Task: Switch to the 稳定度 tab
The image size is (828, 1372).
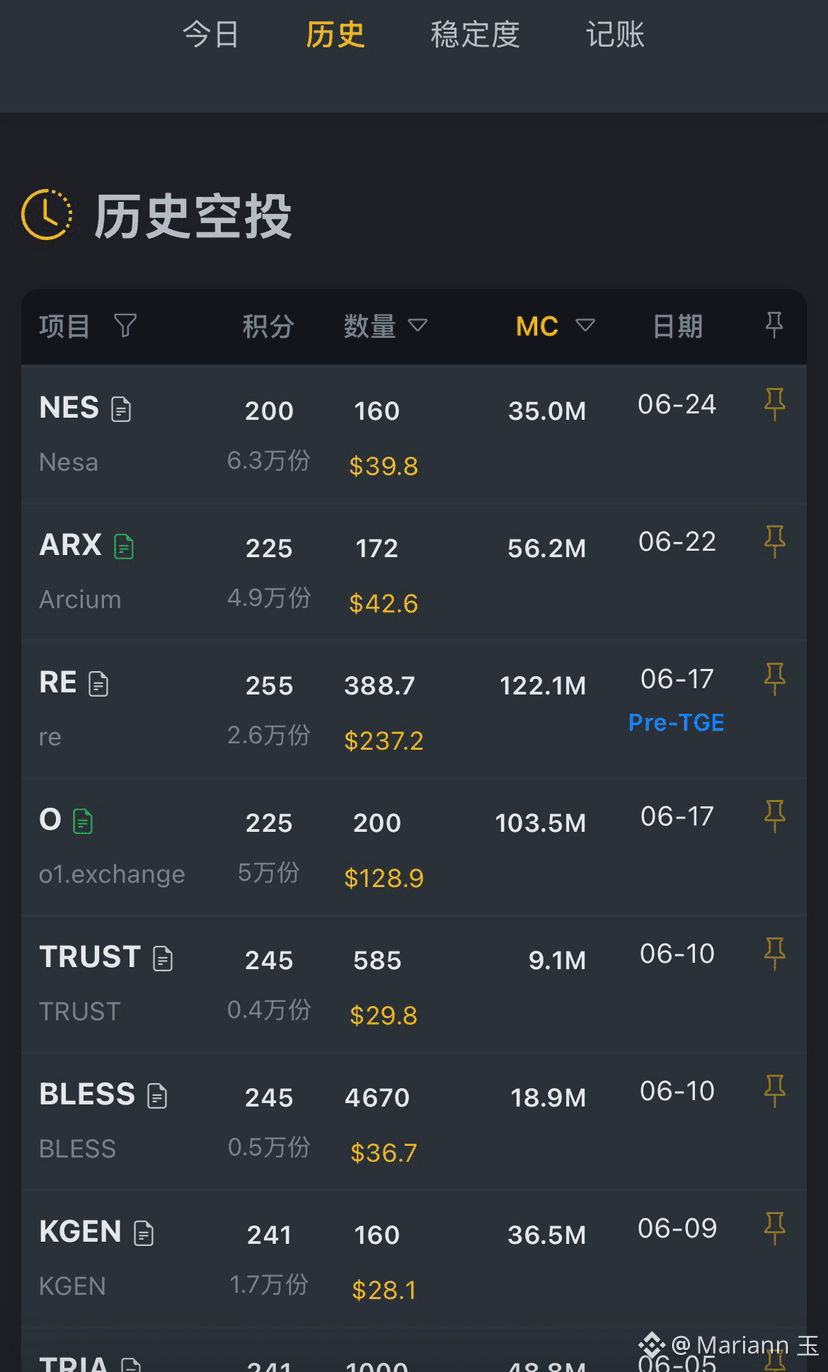Action: click(x=475, y=35)
